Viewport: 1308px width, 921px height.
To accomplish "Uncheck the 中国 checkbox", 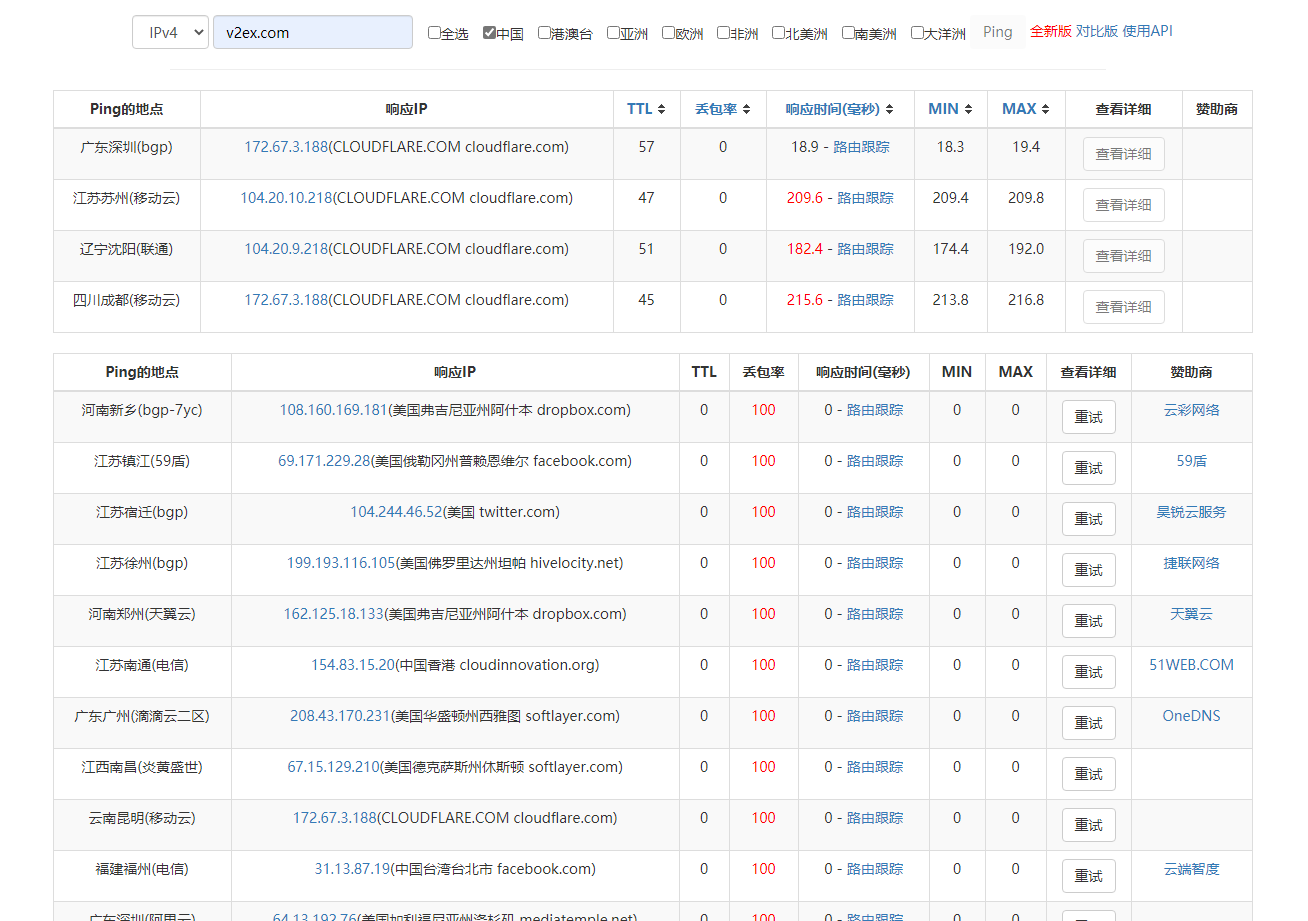I will (x=489, y=33).
